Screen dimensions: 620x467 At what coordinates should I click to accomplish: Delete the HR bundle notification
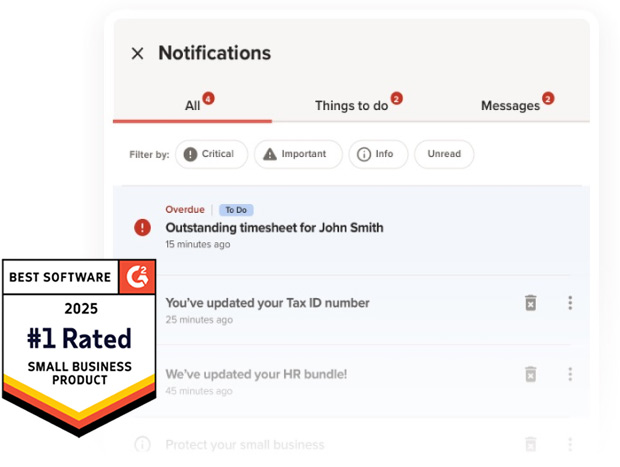[530, 374]
